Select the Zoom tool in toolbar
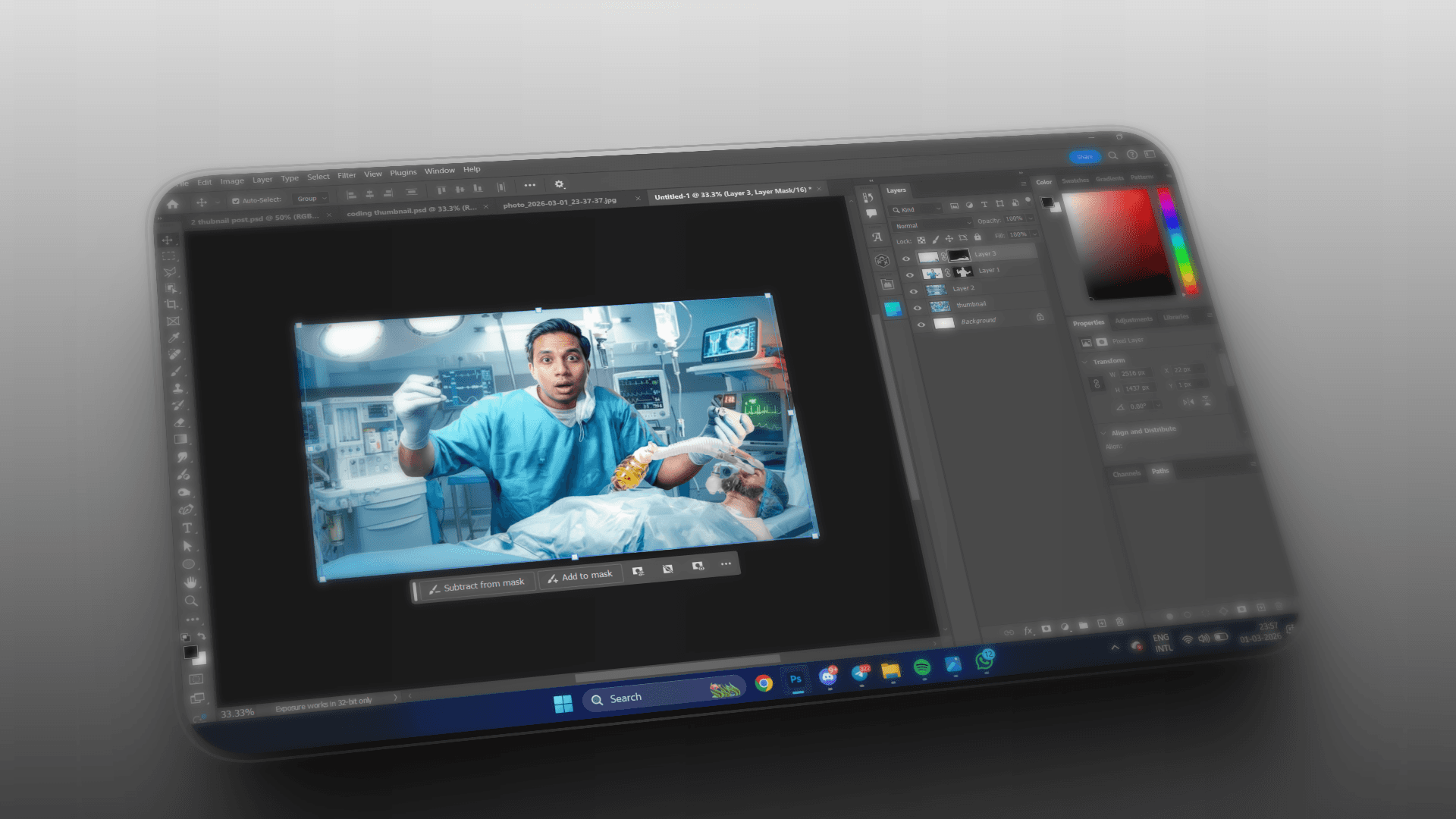This screenshot has height=819, width=1456. [191, 601]
